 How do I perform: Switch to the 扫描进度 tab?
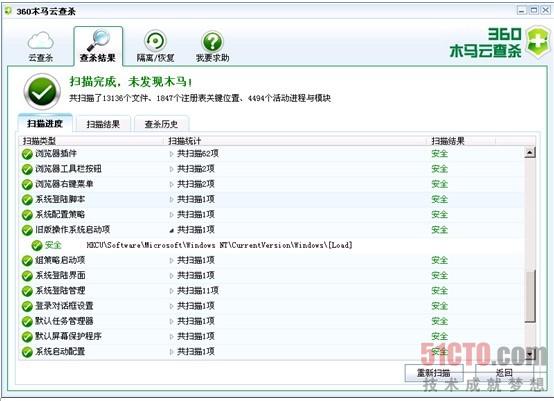click(x=45, y=123)
